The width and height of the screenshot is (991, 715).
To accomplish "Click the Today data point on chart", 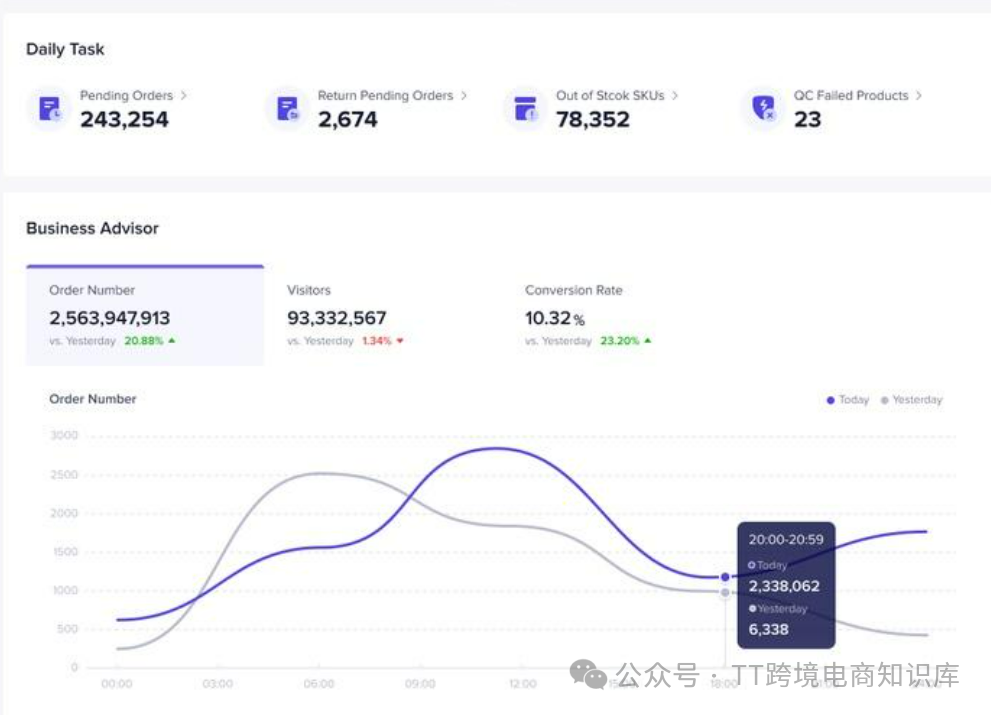I will tap(725, 577).
